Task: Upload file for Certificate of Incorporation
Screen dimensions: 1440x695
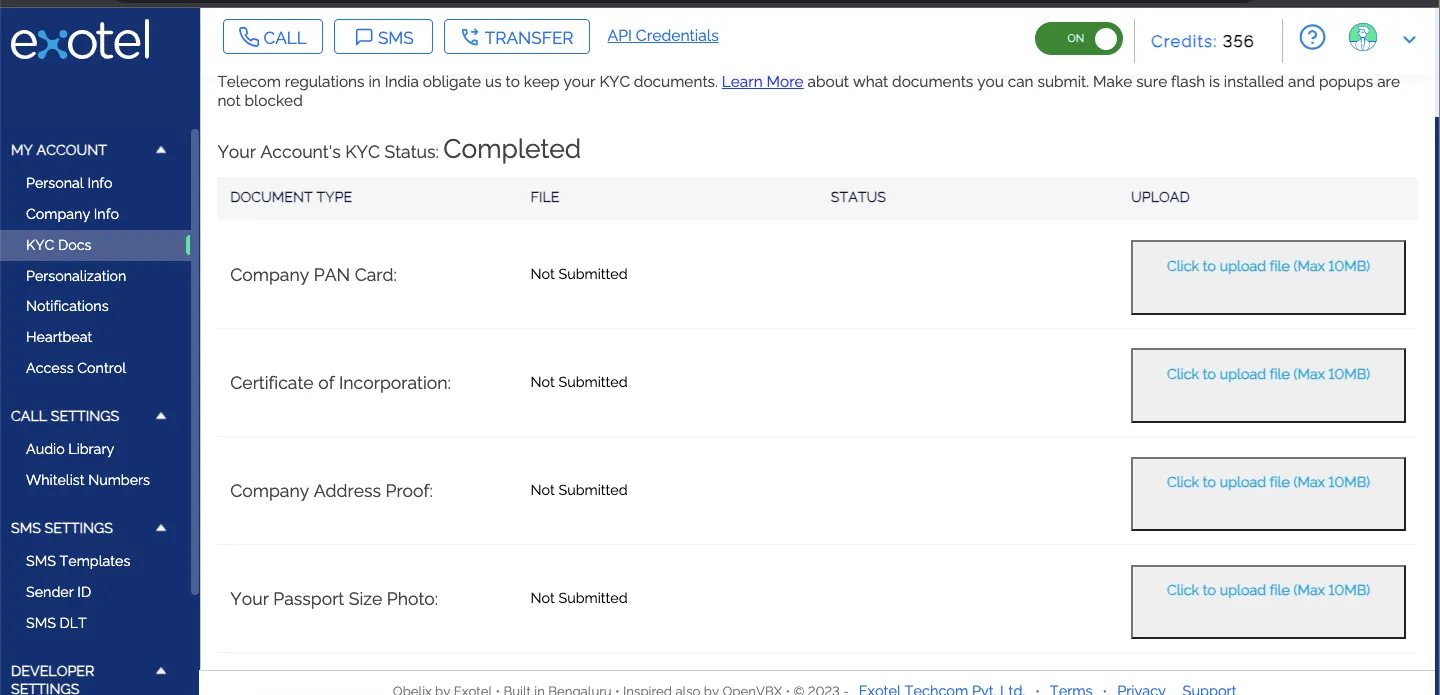Action: (1268, 385)
